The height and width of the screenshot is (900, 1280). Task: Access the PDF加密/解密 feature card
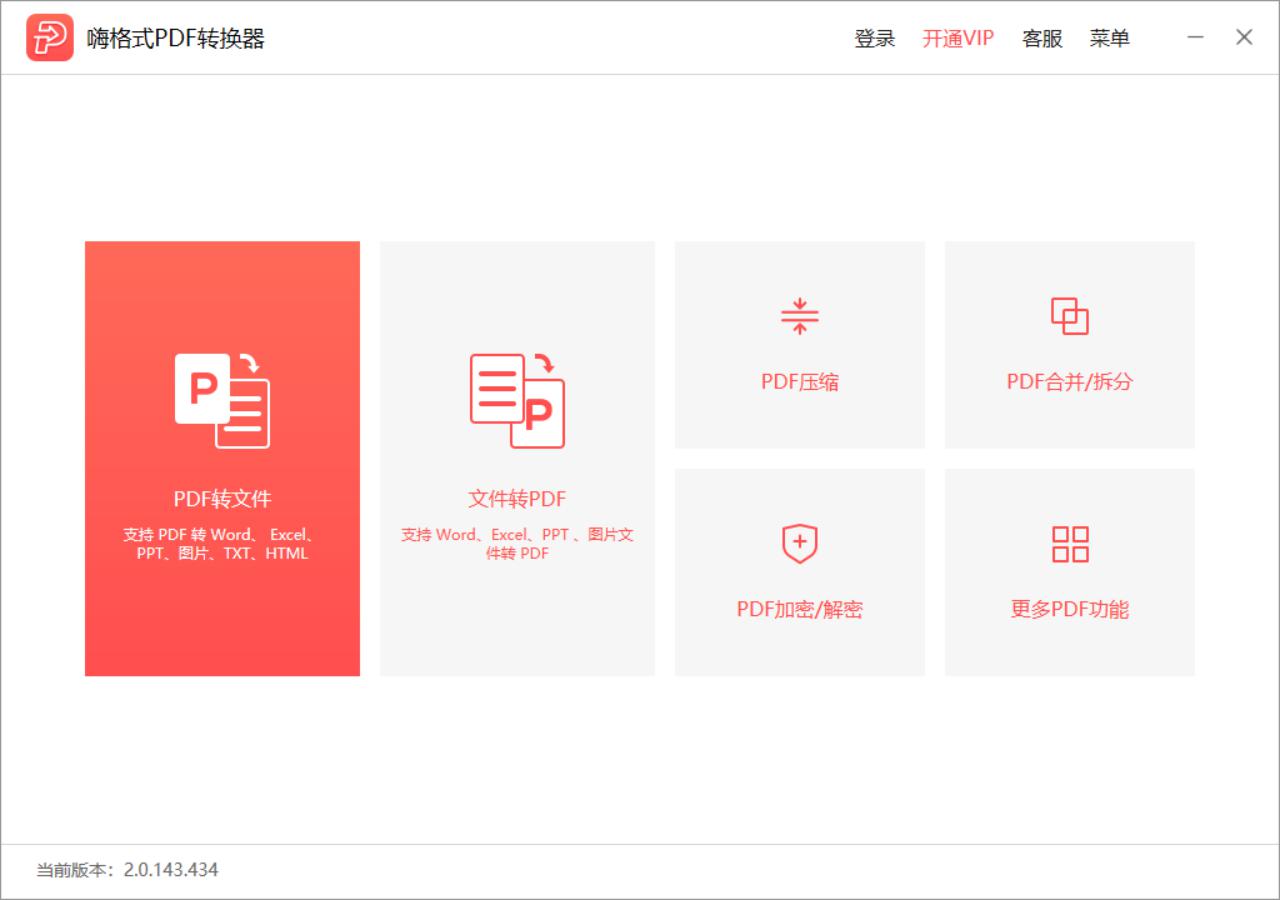(x=800, y=571)
